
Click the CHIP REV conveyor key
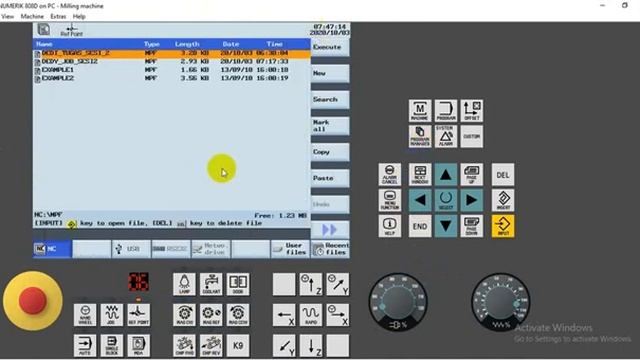pyautogui.click(x=211, y=345)
